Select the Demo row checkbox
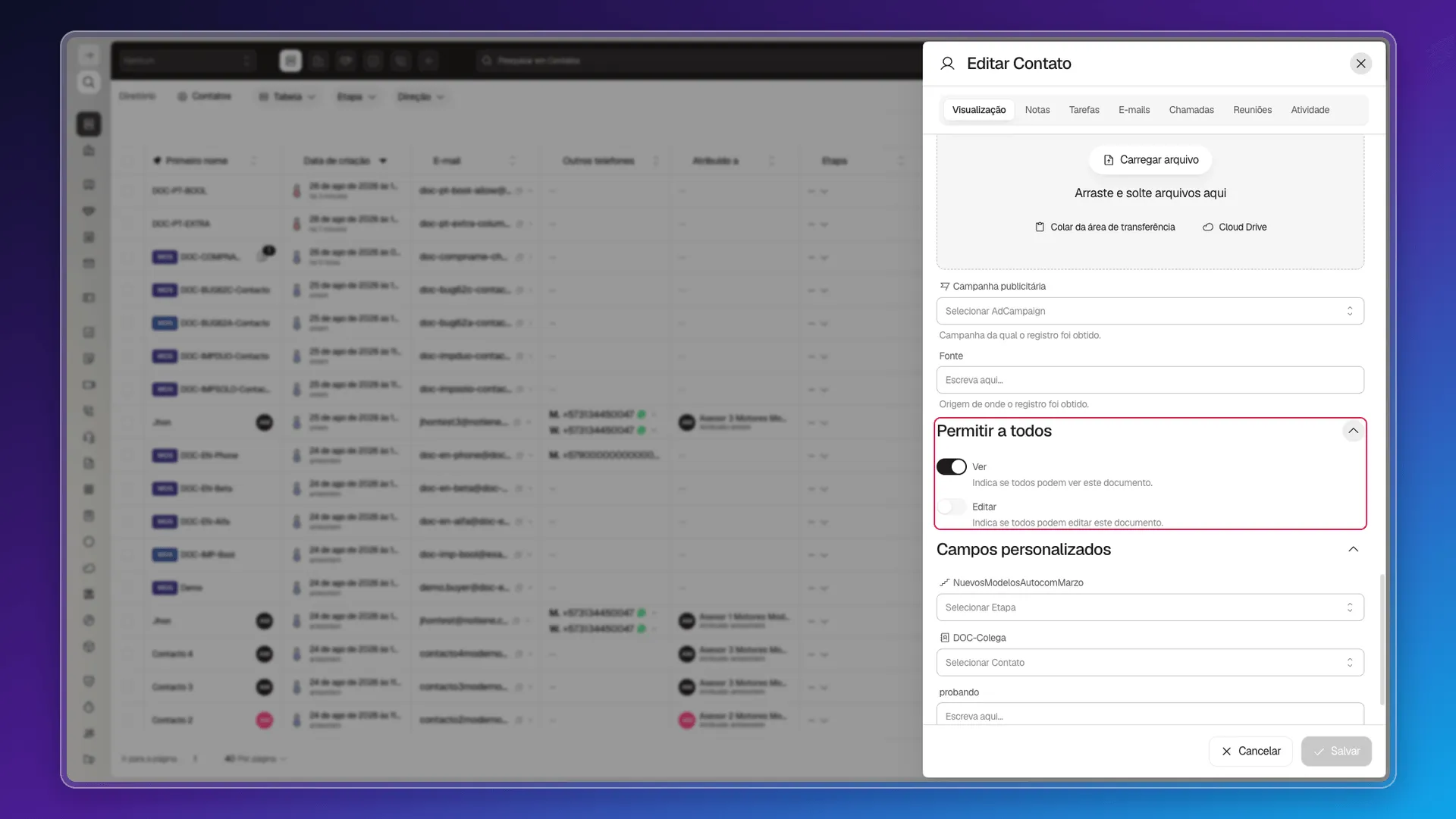Viewport: 1456px width, 819px height. tap(128, 588)
